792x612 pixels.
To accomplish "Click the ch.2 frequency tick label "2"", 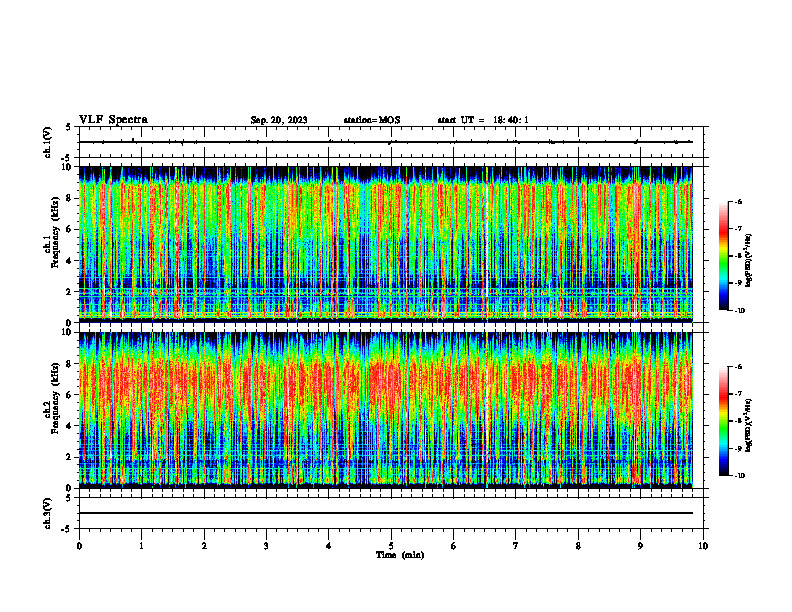I will (70, 457).
